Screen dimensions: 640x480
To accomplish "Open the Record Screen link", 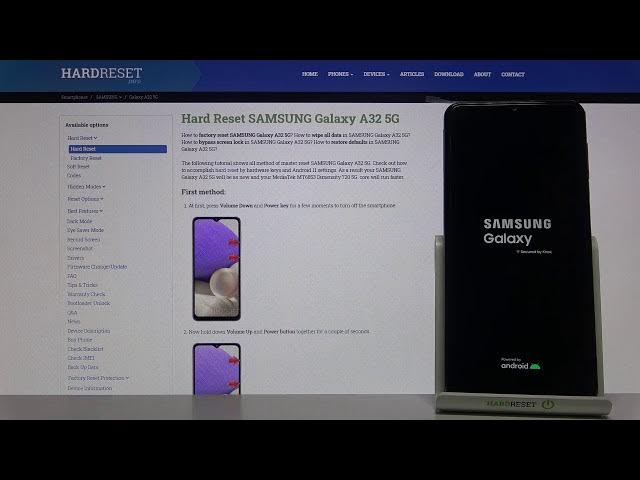I will (x=83, y=240).
